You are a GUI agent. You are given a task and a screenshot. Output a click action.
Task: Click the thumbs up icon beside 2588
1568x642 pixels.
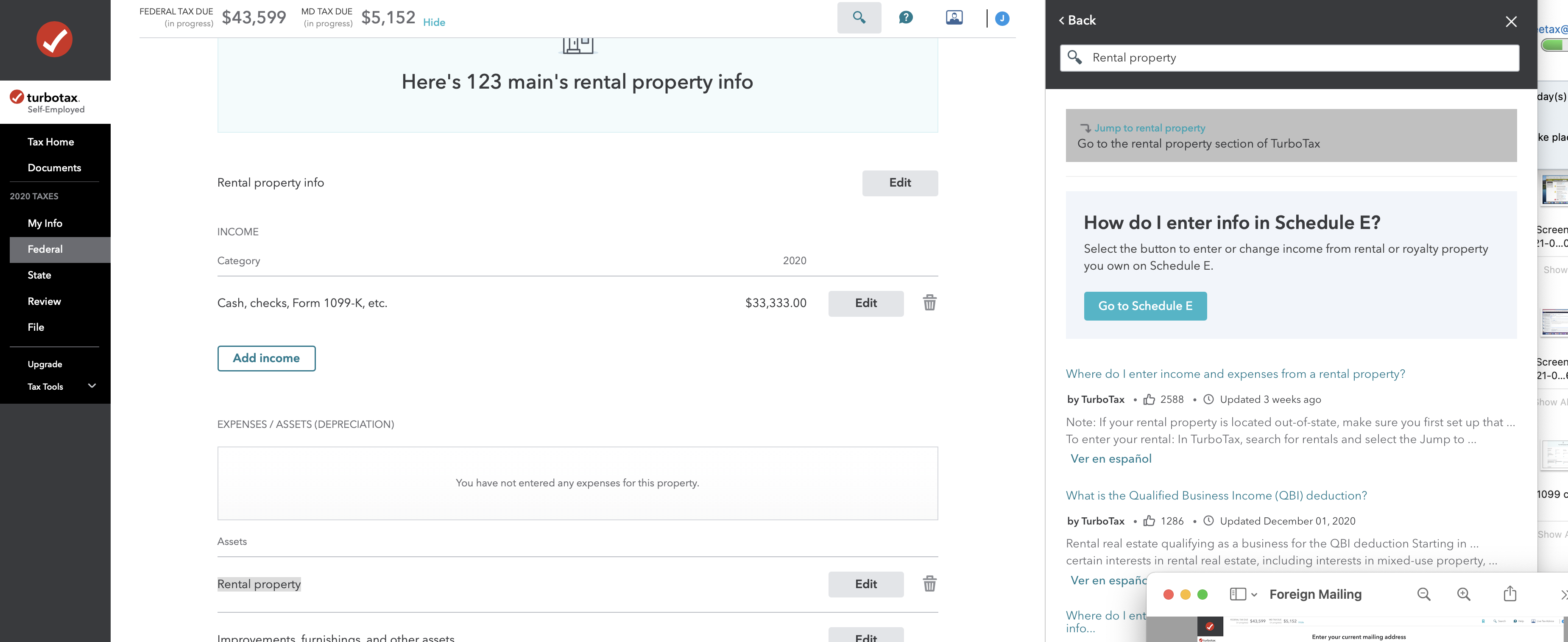pyautogui.click(x=1149, y=399)
